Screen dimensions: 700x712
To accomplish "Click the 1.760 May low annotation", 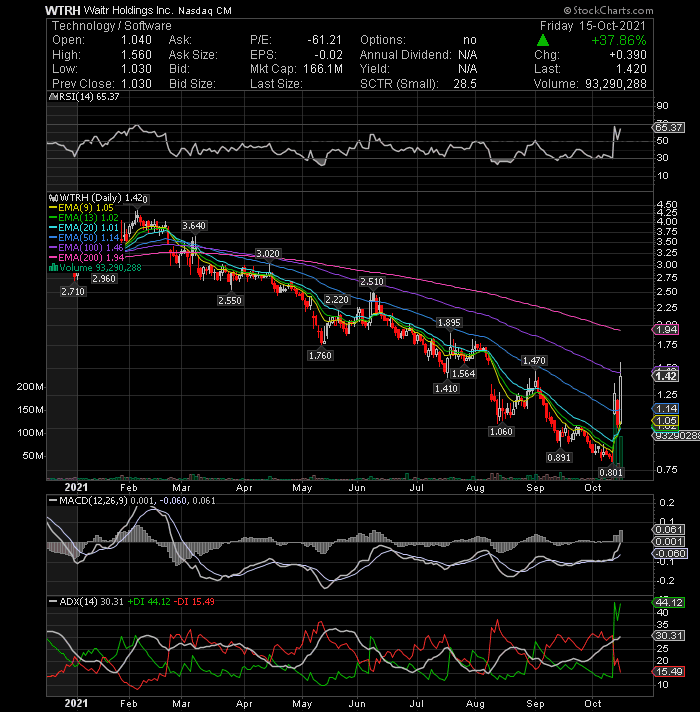I will [320, 355].
